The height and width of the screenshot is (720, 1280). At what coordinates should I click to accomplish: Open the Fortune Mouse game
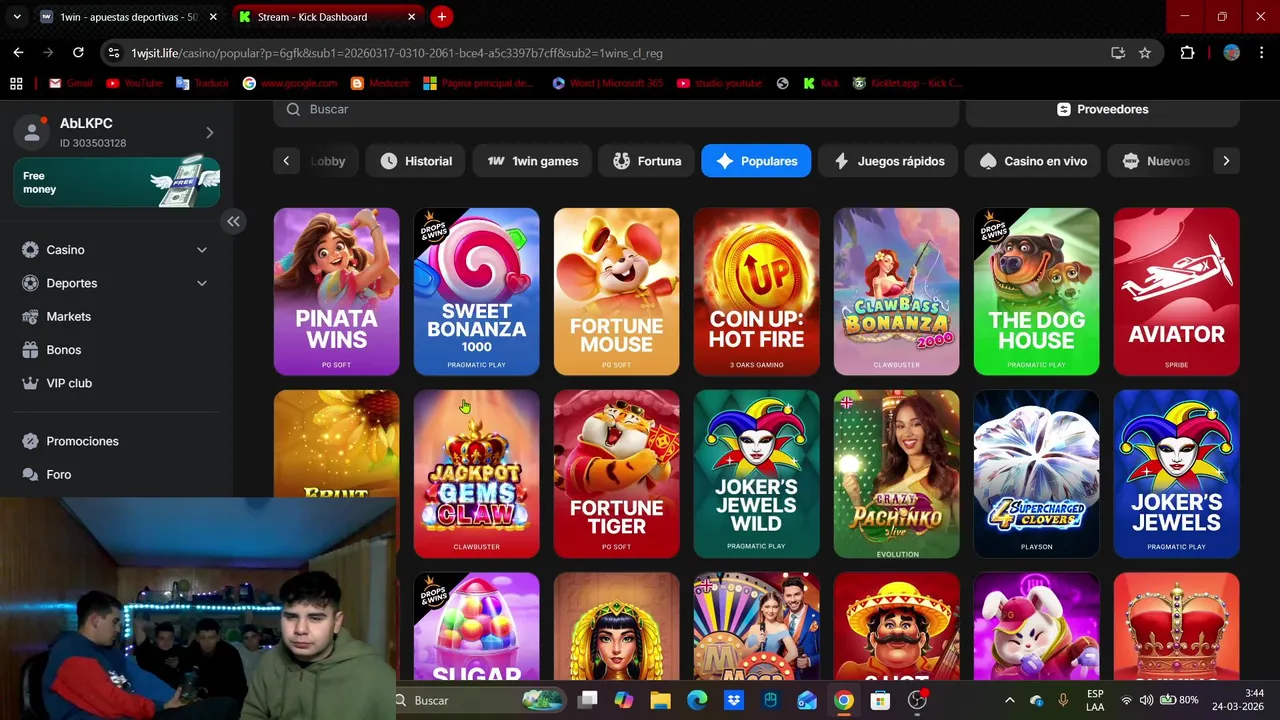click(x=616, y=292)
